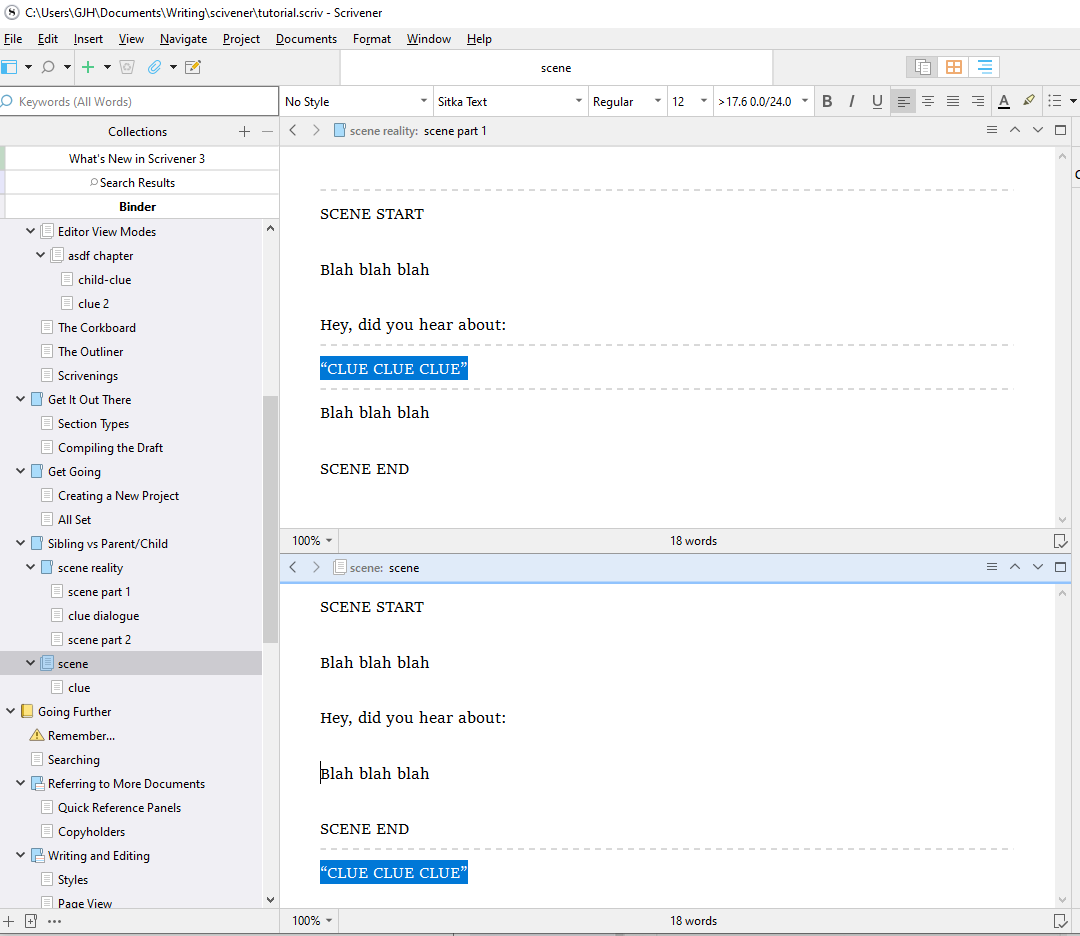Screen dimensions: 1080x936
Task: Click the text highlight color icon
Action: coord(1029,101)
